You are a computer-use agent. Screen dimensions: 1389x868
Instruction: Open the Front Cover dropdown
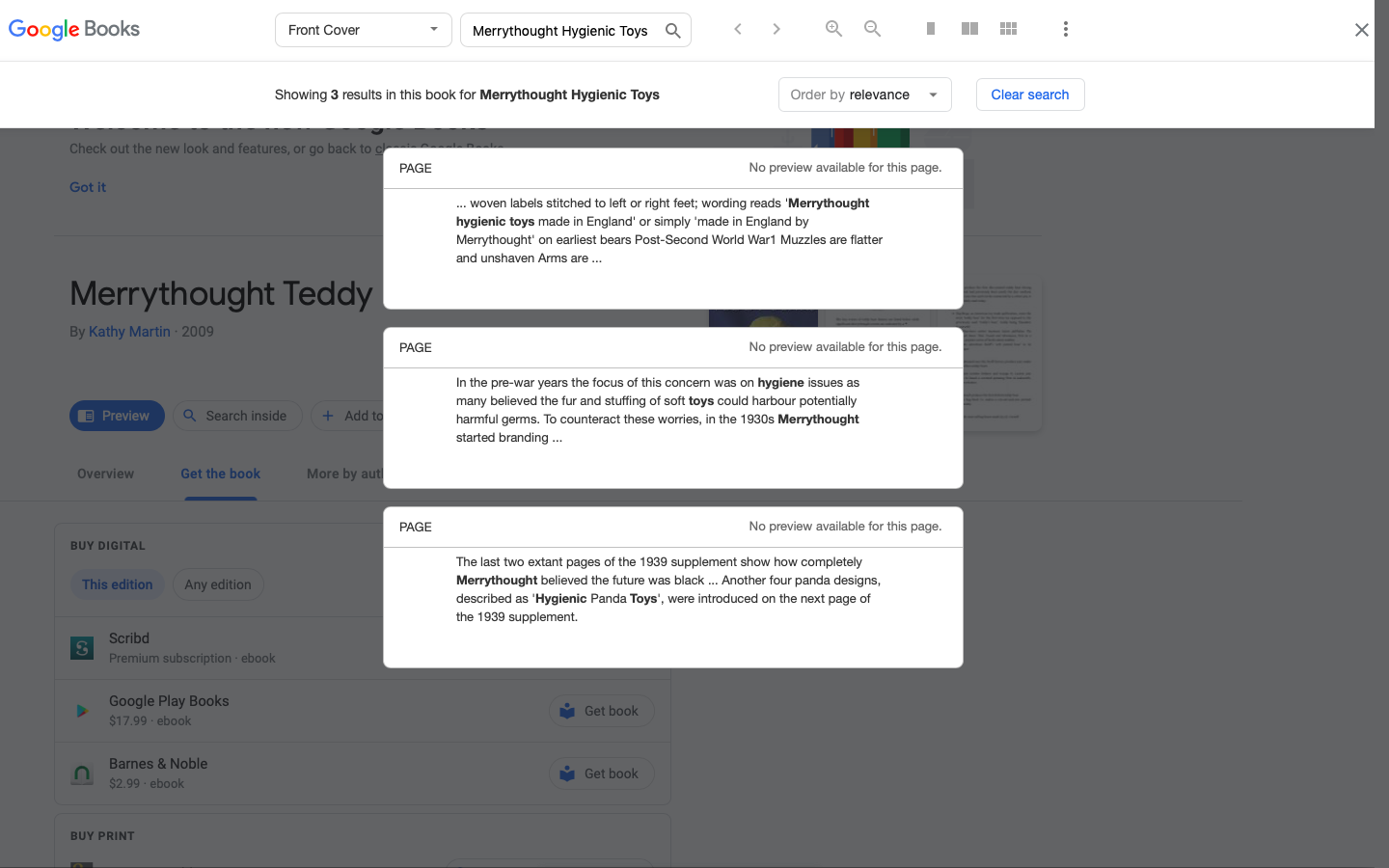point(363,30)
